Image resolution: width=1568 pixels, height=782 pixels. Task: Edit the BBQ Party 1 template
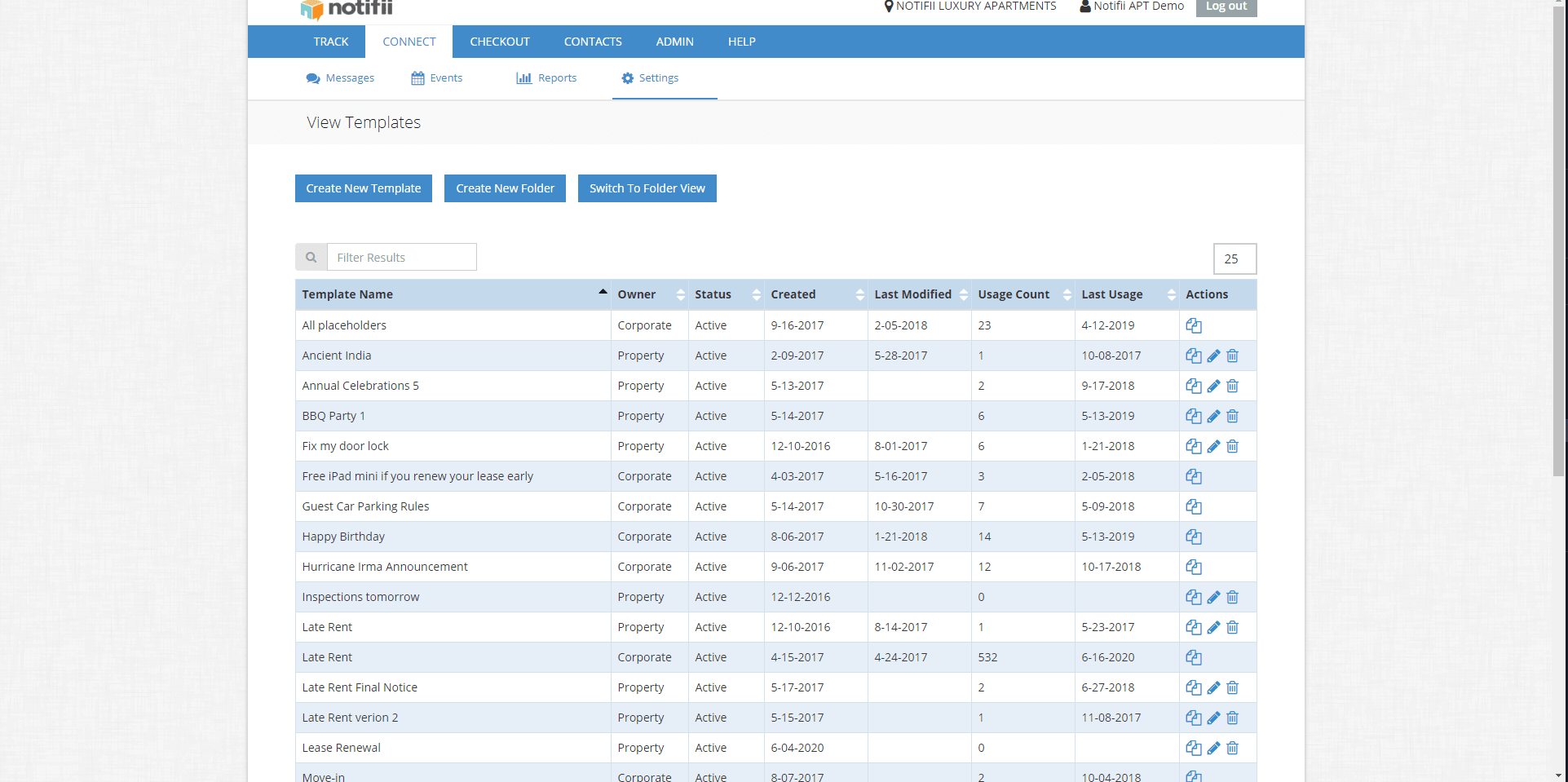click(1213, 416)
